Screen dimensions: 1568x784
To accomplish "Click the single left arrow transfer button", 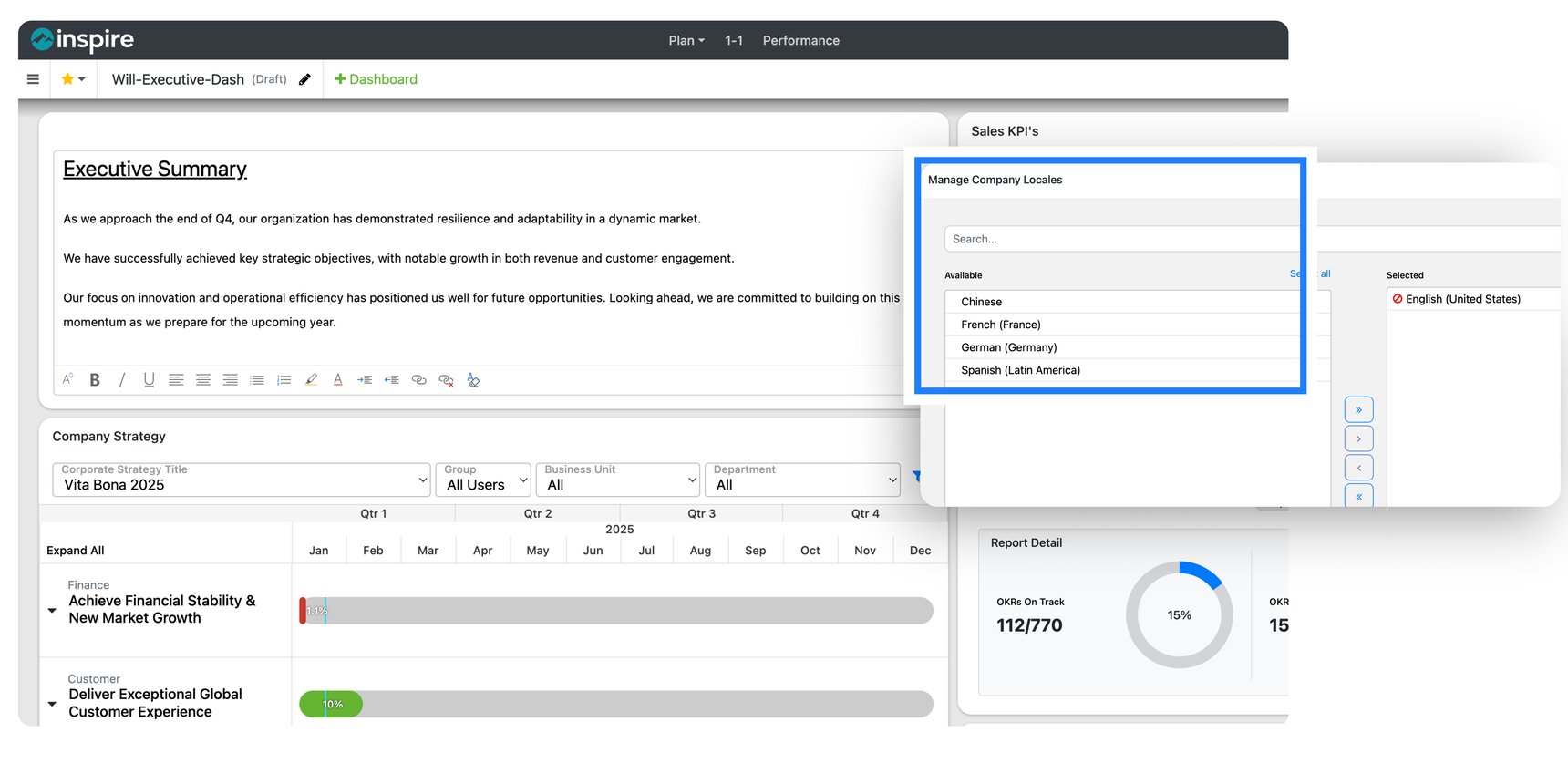I will click(x=1358, y=468).
